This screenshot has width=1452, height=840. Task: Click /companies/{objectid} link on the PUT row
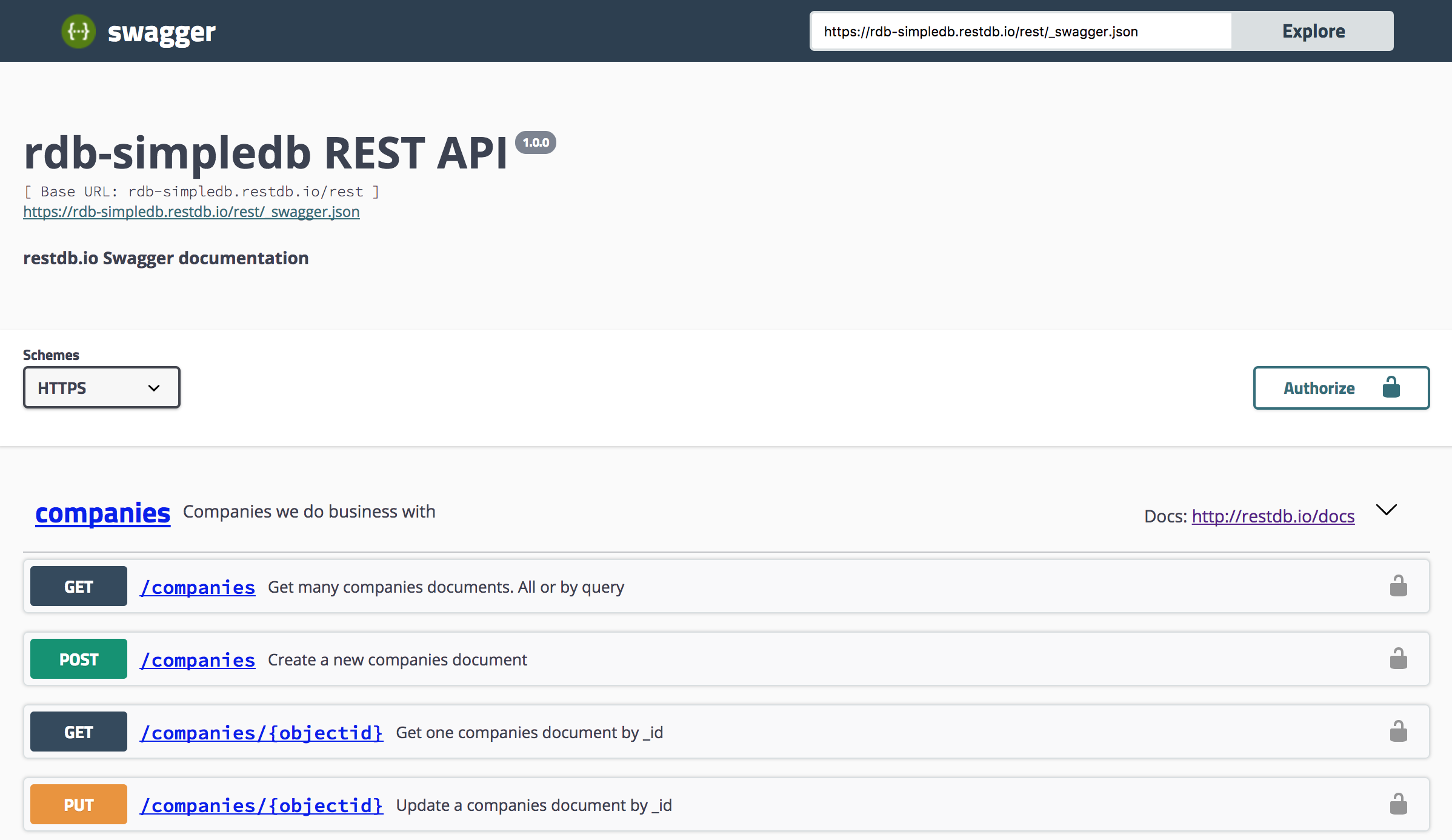tap(262, 805)
